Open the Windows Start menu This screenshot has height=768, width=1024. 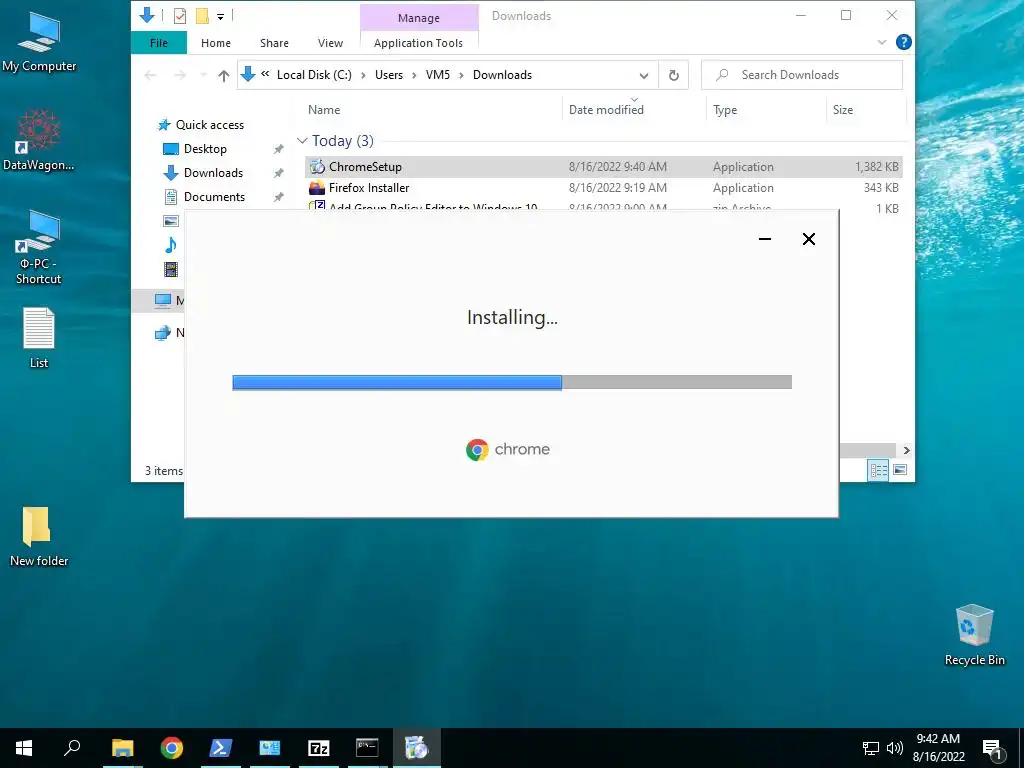[x=24, y=748]
